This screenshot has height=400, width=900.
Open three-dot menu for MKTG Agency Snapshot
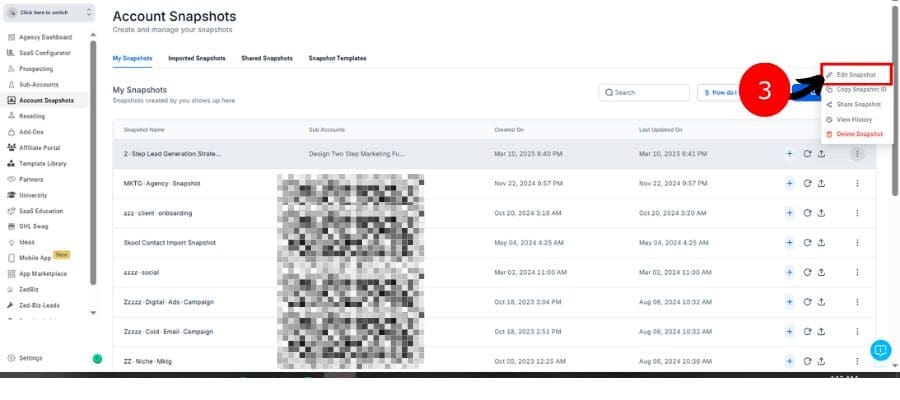pyautogui.click(x=857, y=183)
